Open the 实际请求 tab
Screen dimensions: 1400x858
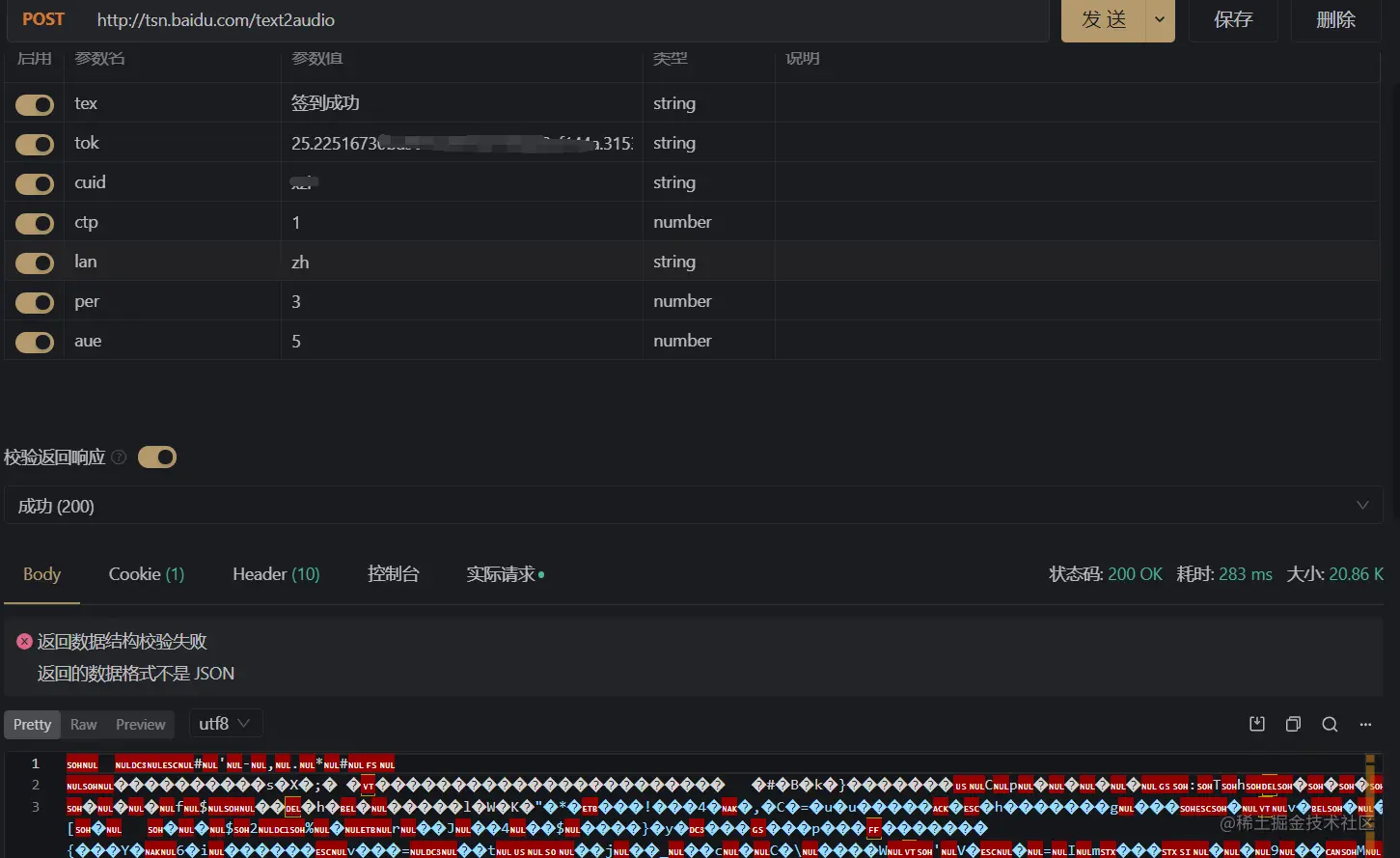click(x=505, y=574)
